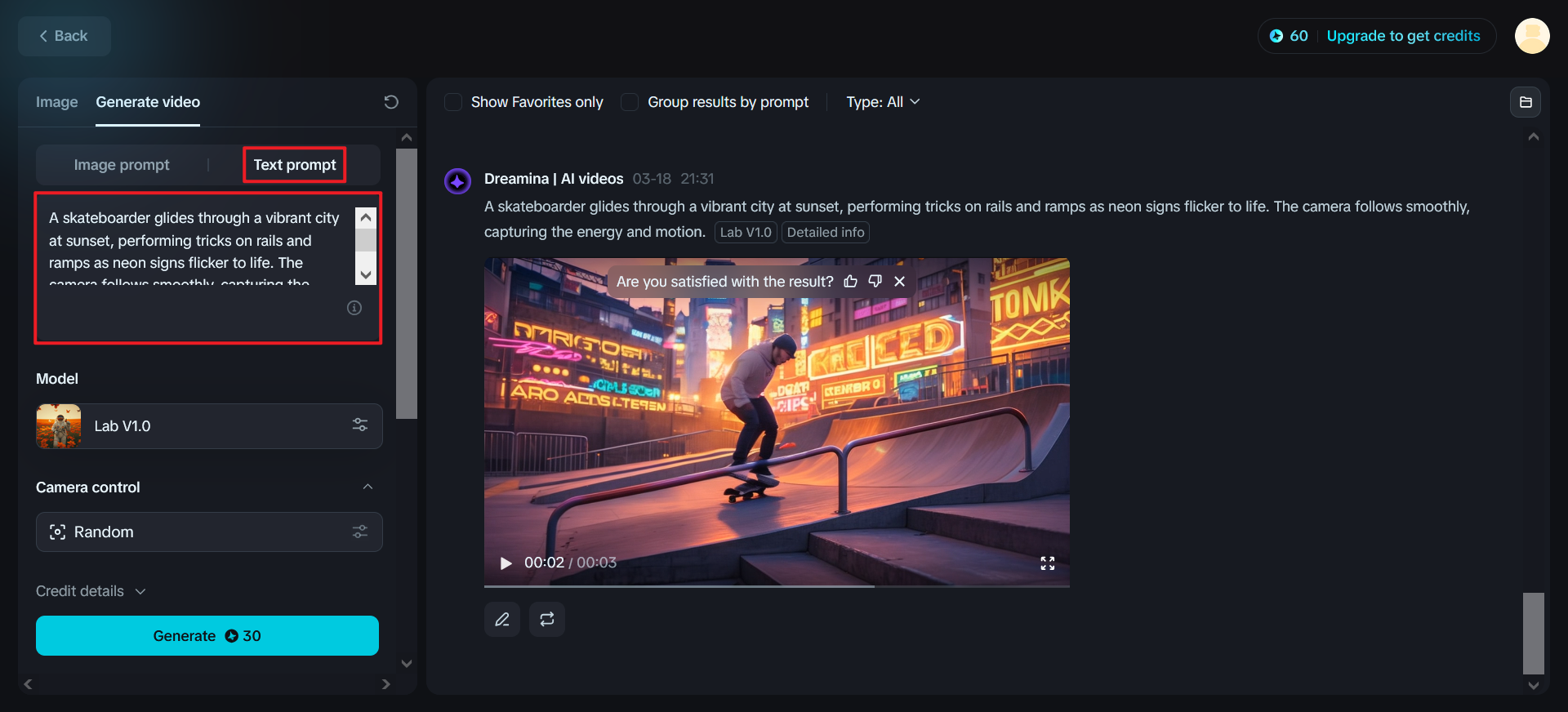Expand Credit details
Image resolution: width=1568 pixels, height=712 pixels.
tap(91, 591)
